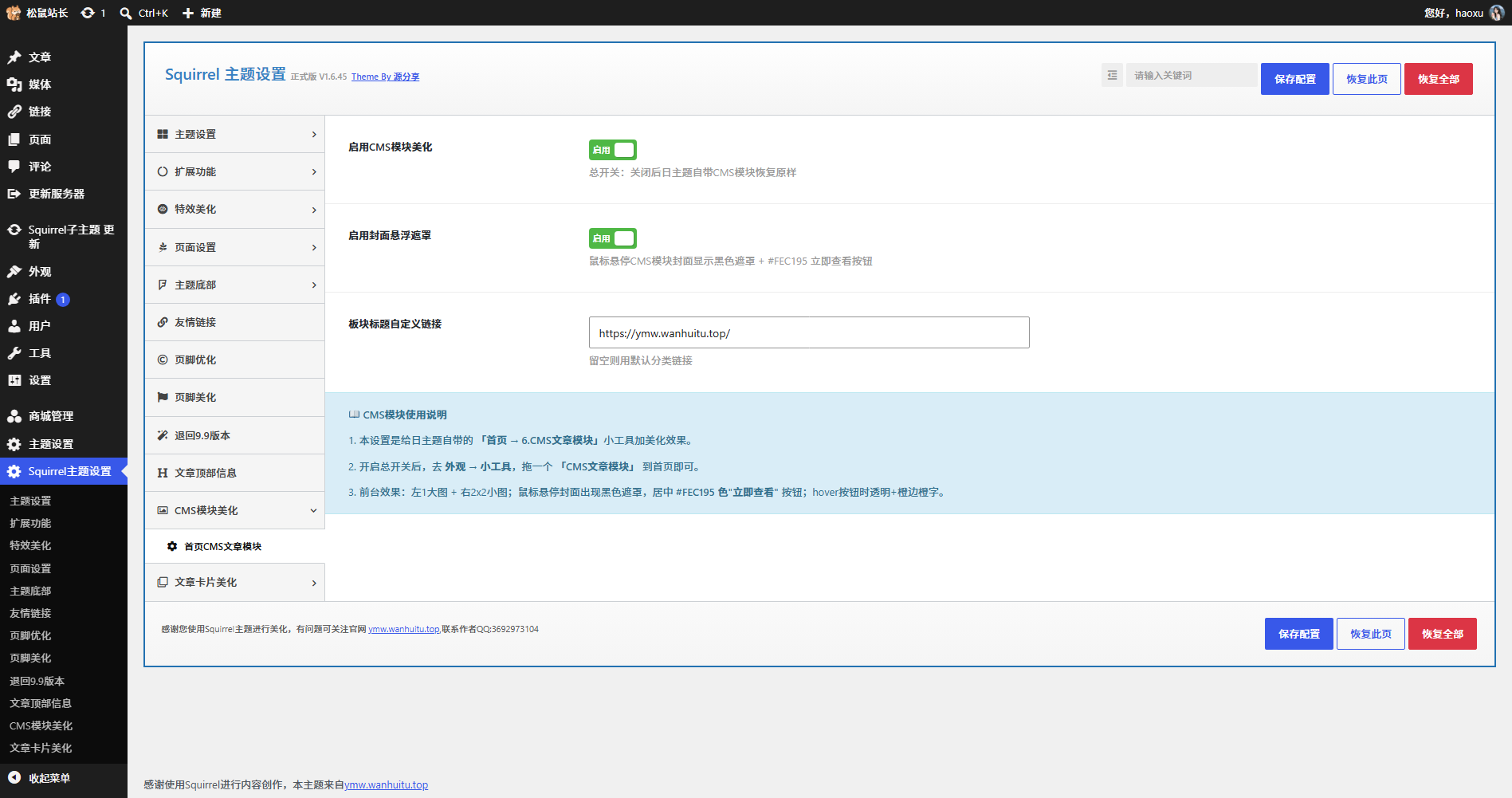Expand the 文章卡片美化 panel section

click(235, 582)
